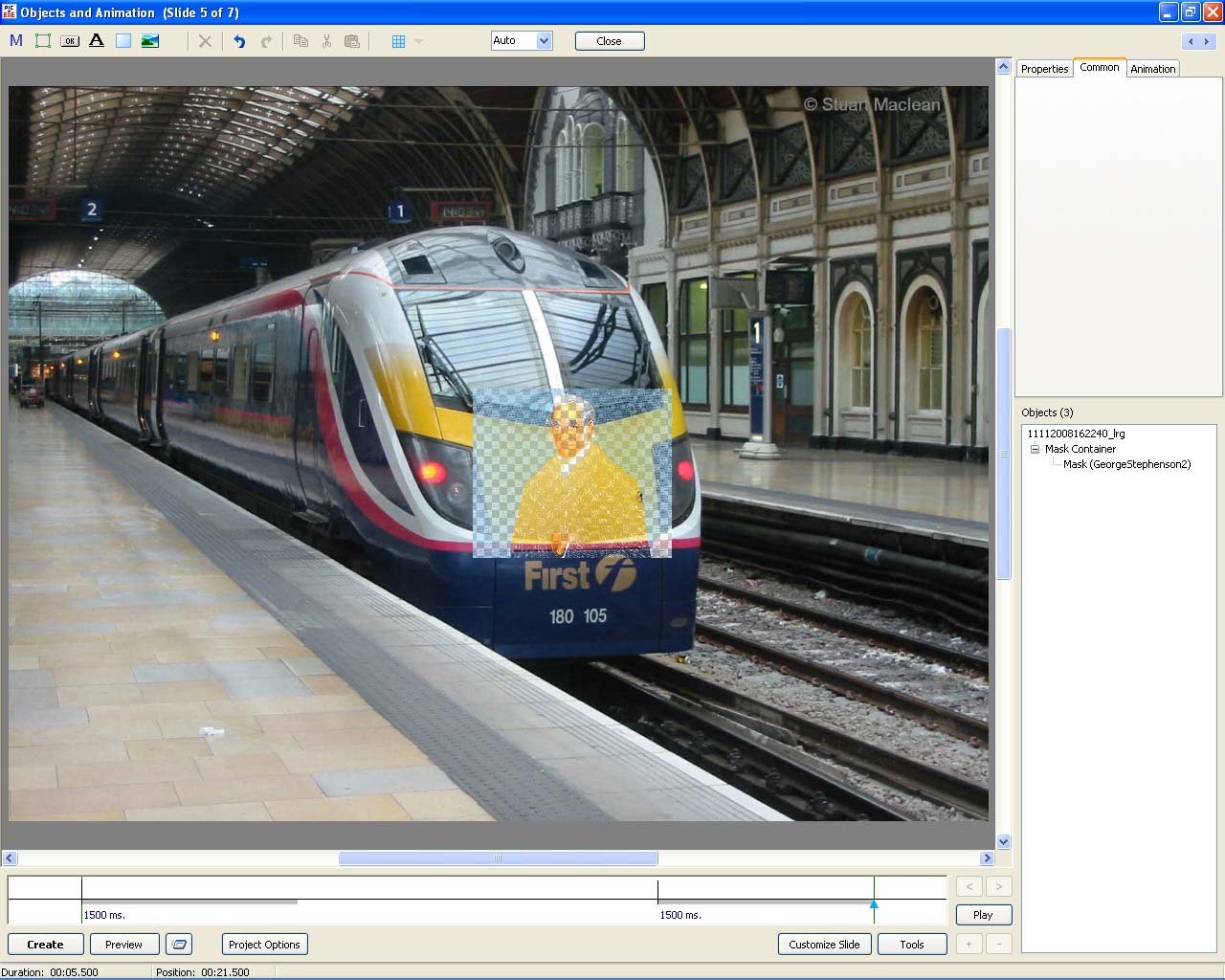Click the Customize Slide button
This screenshot has height=980, width=1225.
pos(824,945)
